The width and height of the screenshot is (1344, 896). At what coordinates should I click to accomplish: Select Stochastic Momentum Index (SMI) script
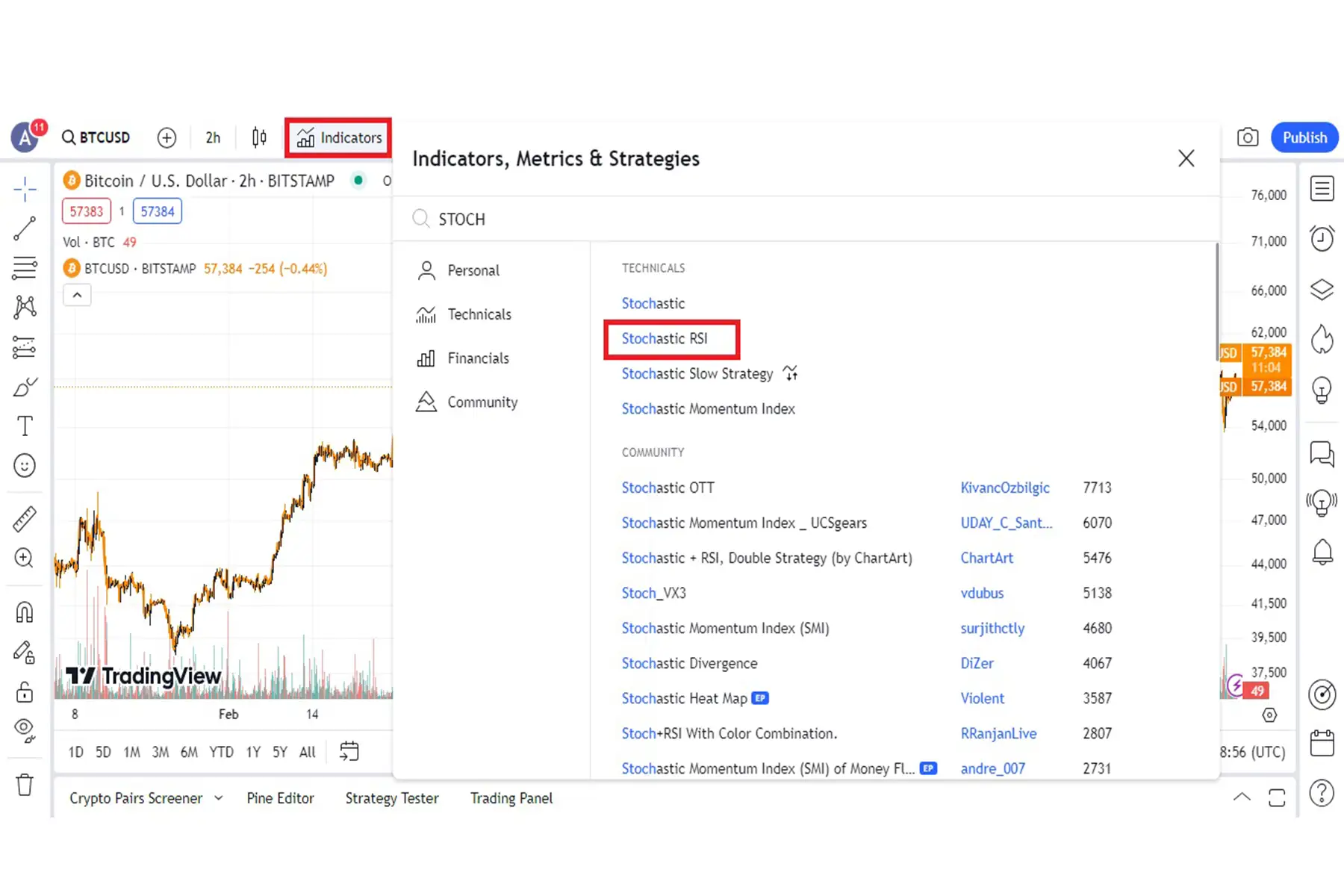click(726, 628)
